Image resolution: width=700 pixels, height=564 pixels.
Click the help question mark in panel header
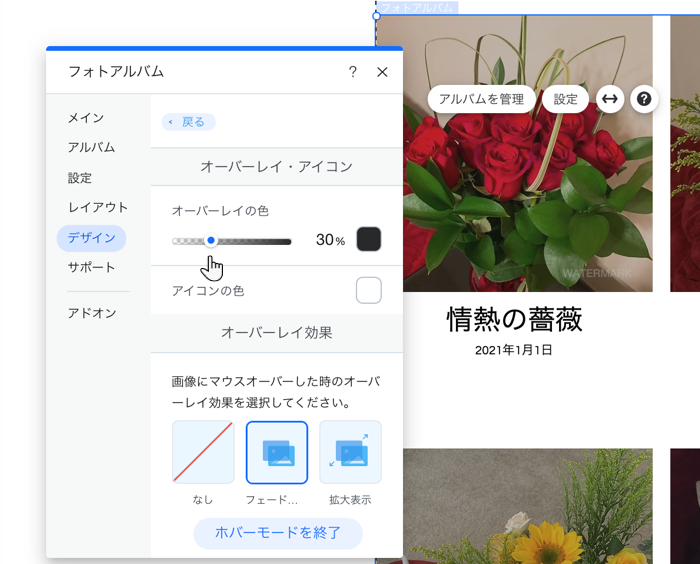pyautogui.click(x=352, y=72)
